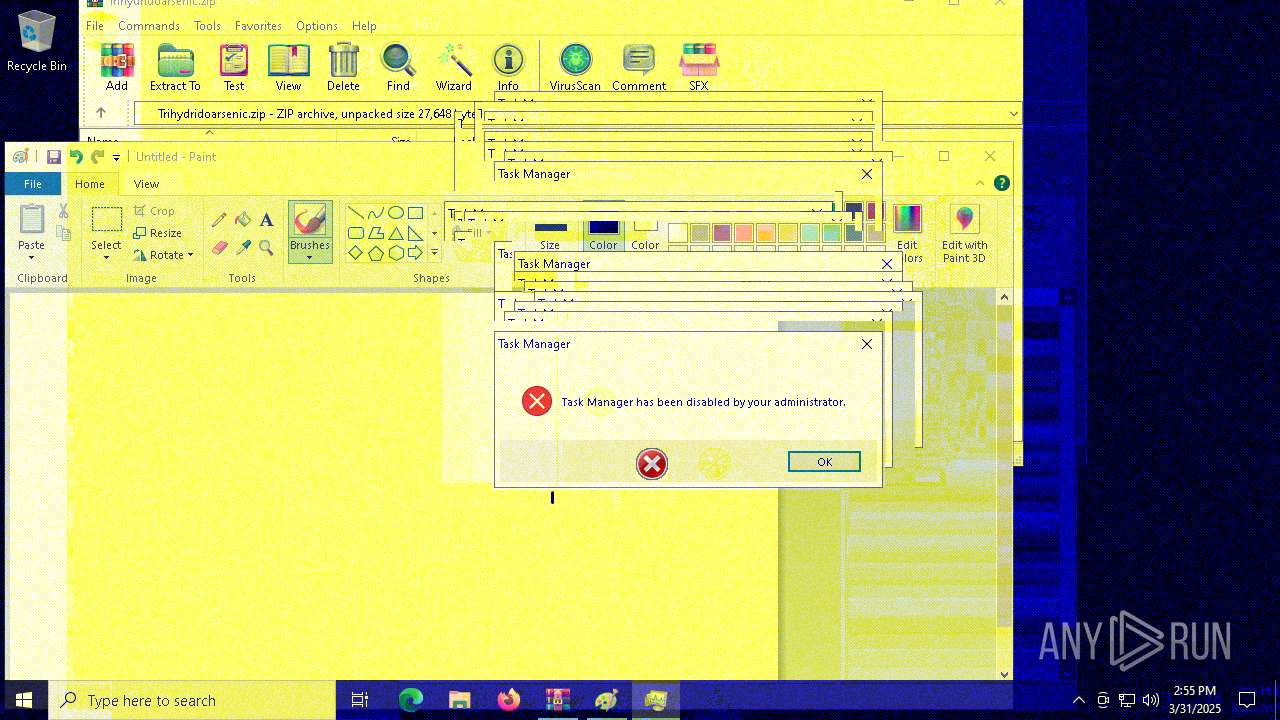
Task: Select Color 2 swatch in Paint
Action: point(645,233)
